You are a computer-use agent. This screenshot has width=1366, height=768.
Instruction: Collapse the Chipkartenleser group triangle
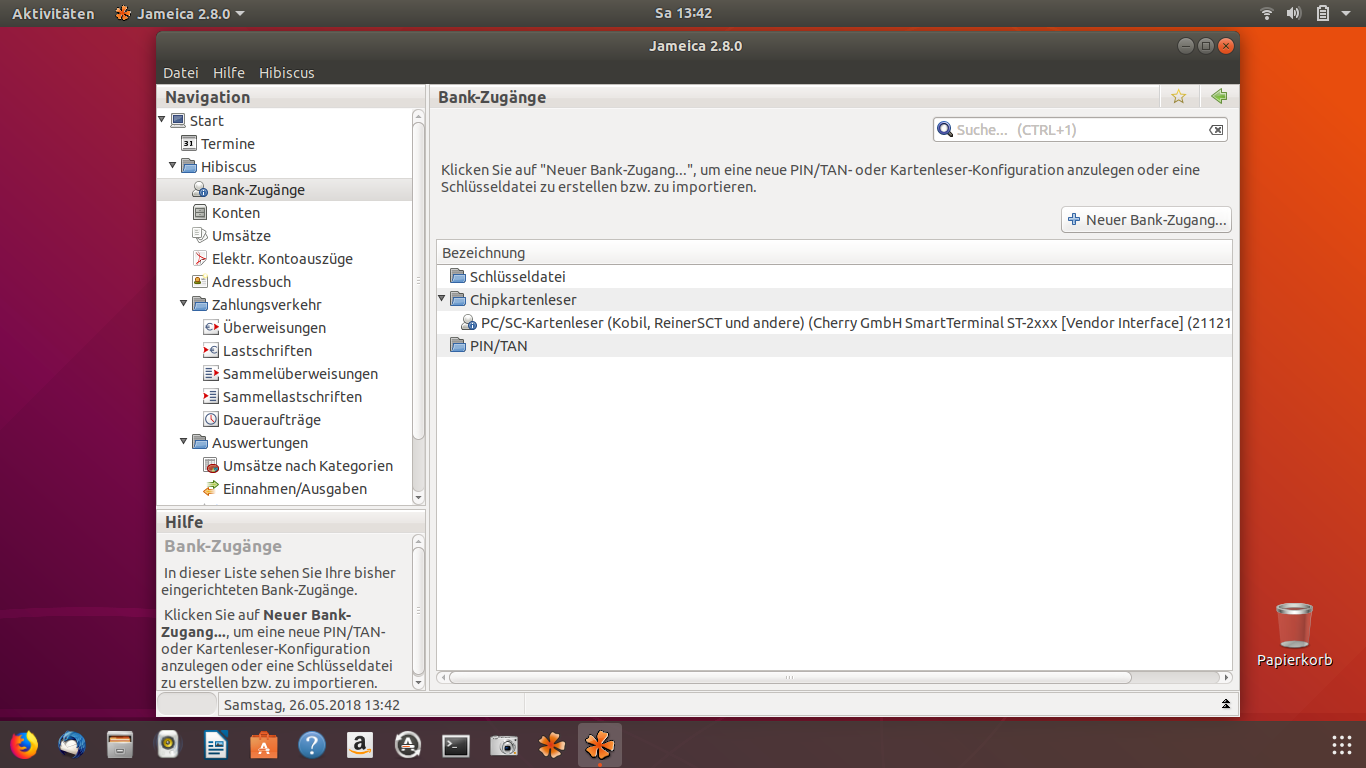pos(442,299)
